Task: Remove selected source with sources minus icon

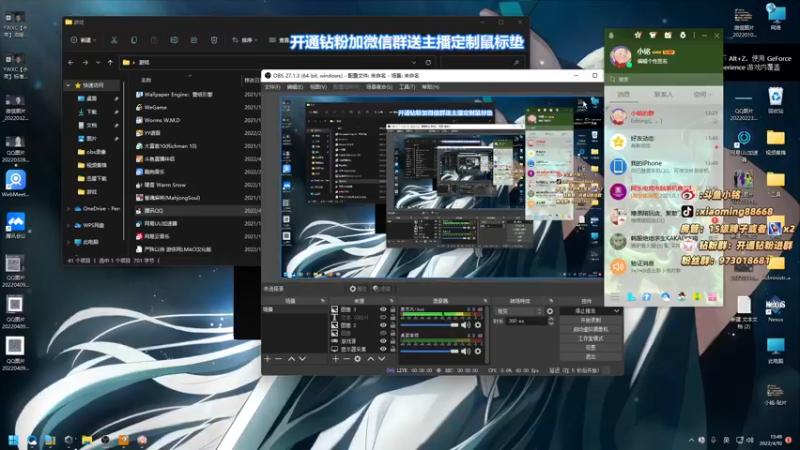Action: [x=346, y=359]
